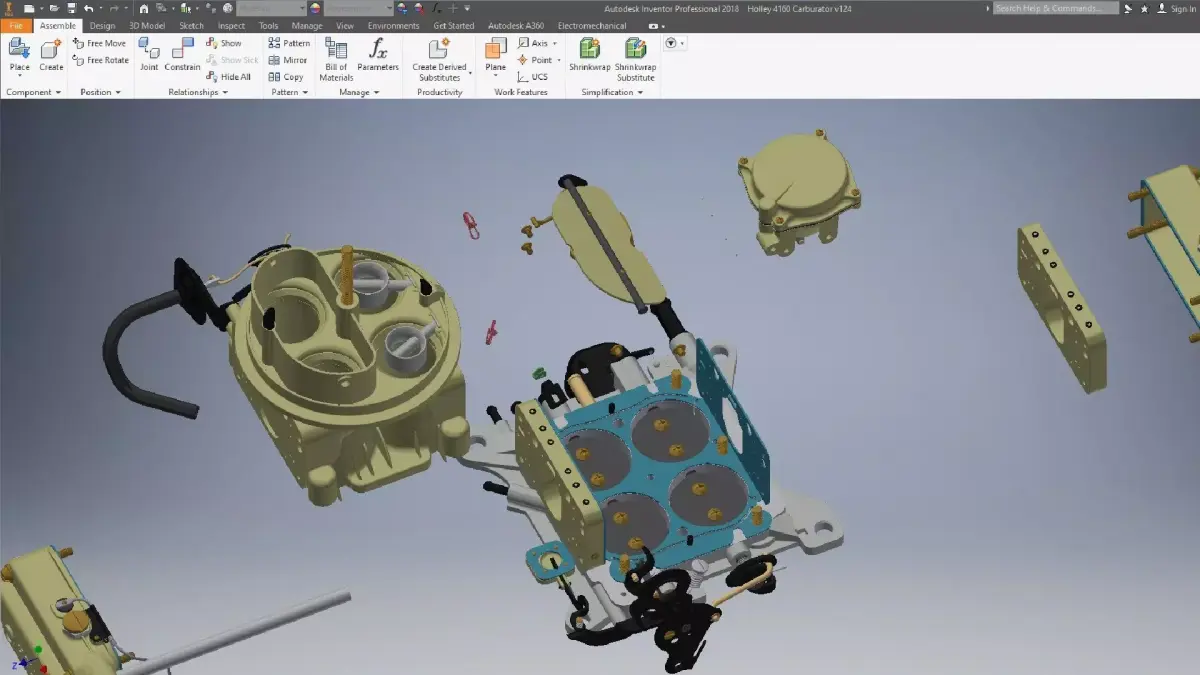
Task: Click the Search Help & Commands field
Action: tap(1056, 8)
